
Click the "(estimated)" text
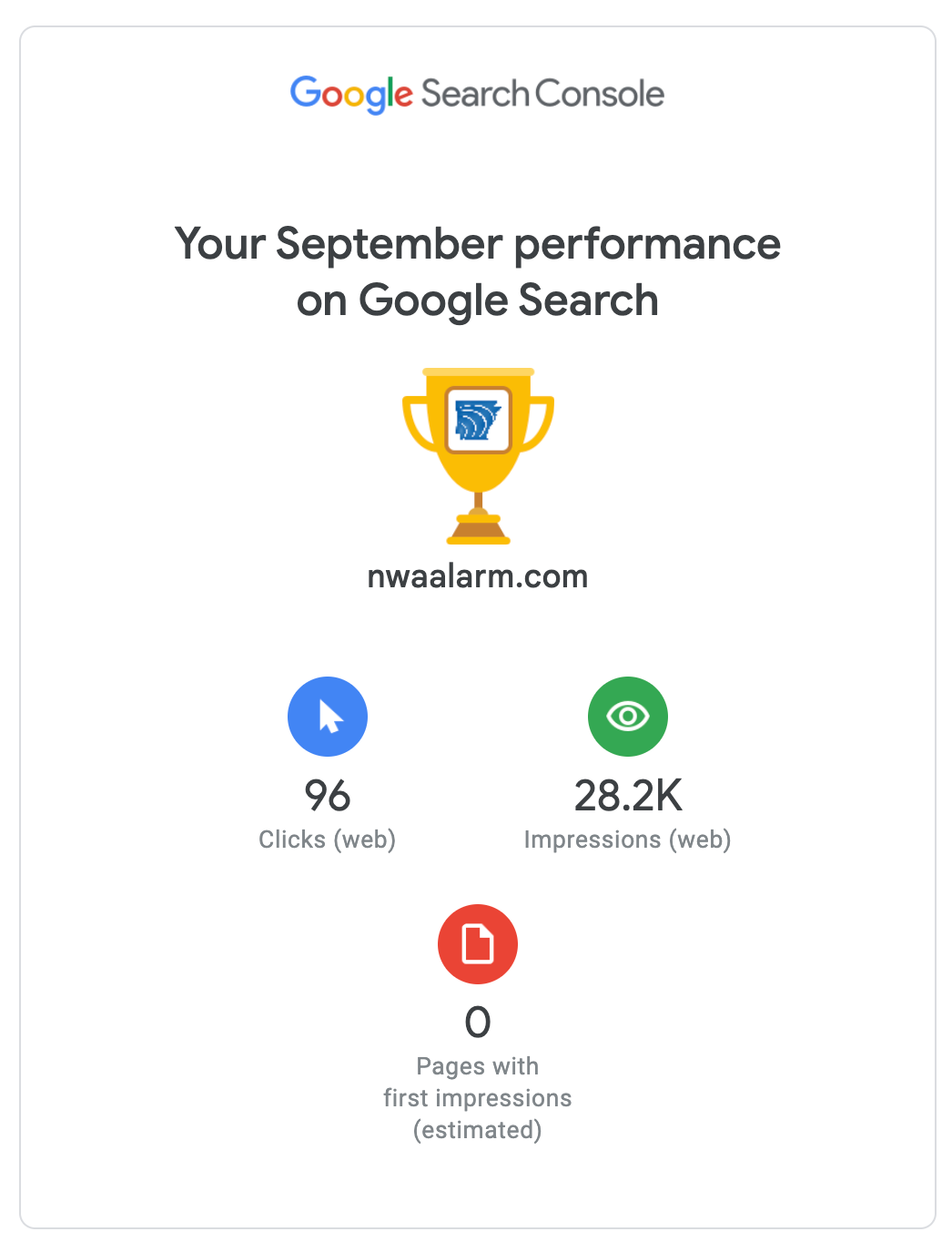tap(478, 1130)
